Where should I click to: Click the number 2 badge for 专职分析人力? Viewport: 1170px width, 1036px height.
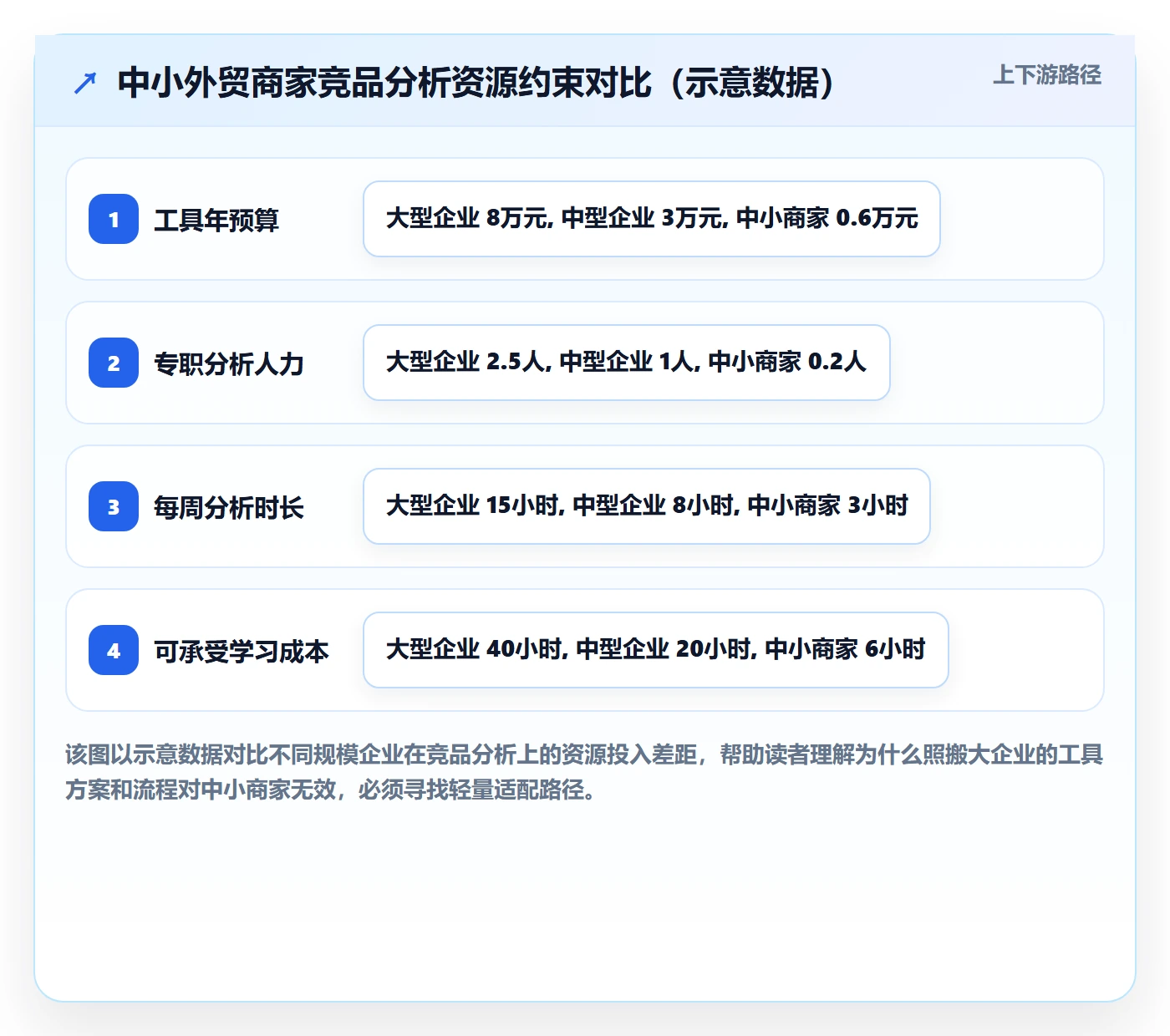pyautogui.click(x=114, y=363)
